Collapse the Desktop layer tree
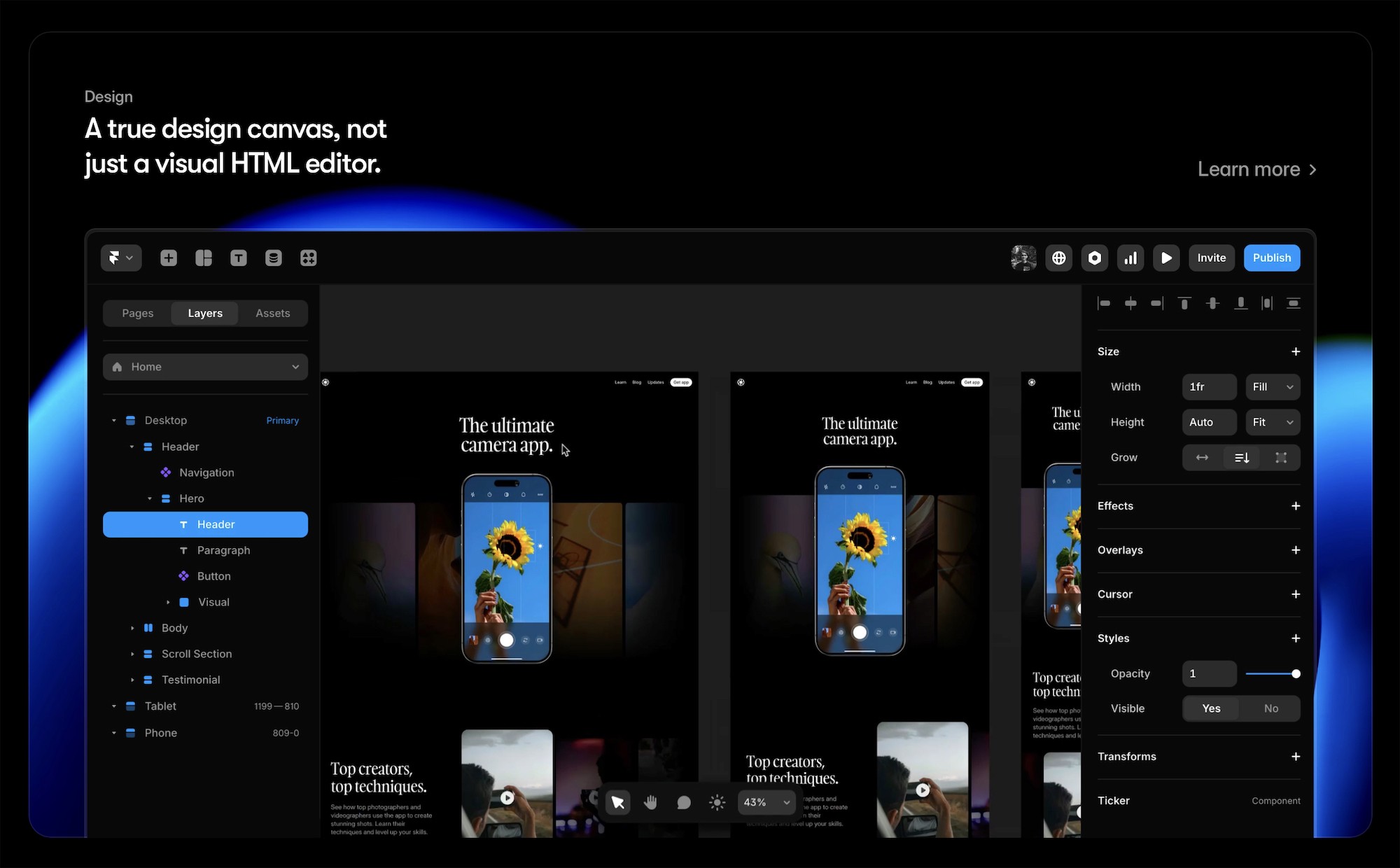This screenshot has width=1400, height=868. coord(114,421)
